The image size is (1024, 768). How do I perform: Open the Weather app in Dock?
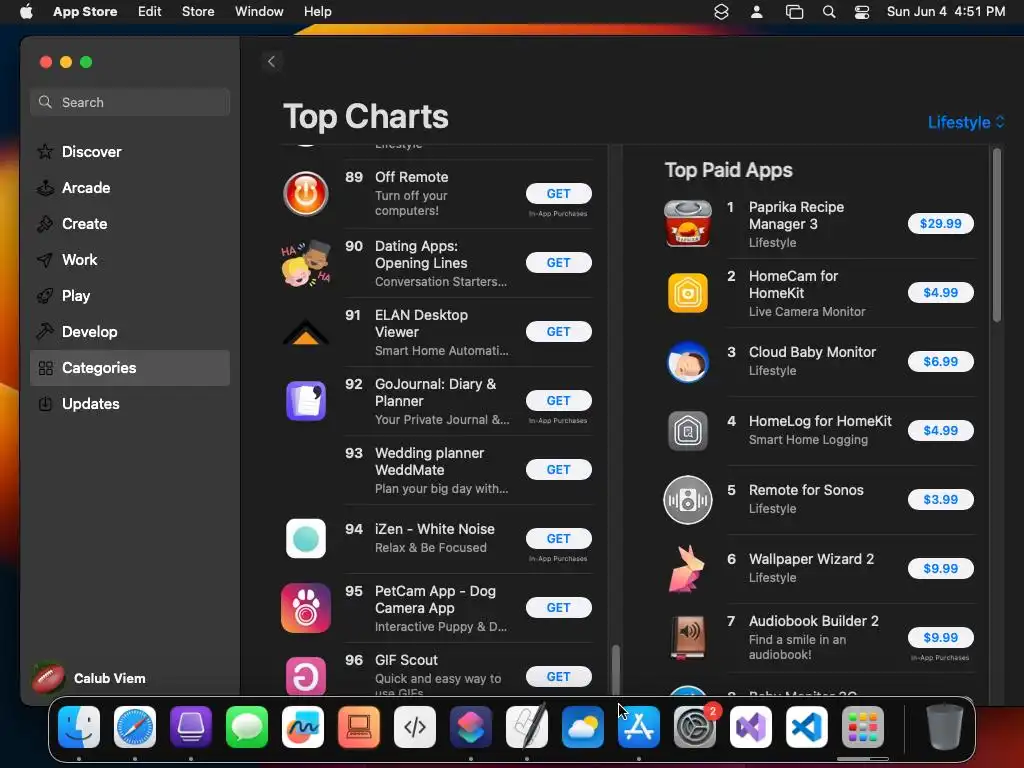[583, 727]
